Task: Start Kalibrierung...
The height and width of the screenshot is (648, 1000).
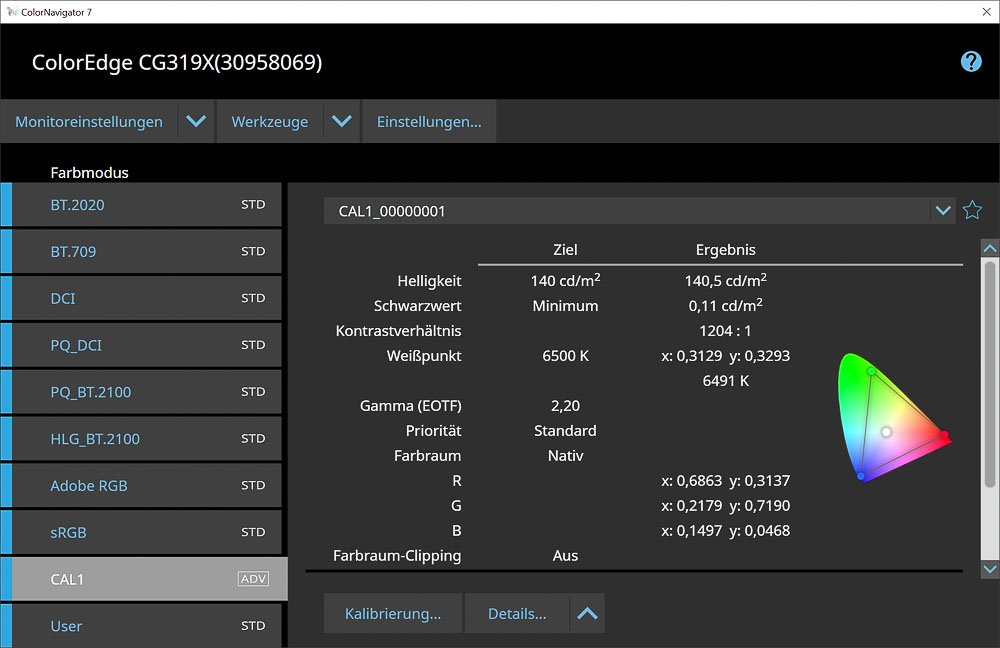Action: coord(393,614)
